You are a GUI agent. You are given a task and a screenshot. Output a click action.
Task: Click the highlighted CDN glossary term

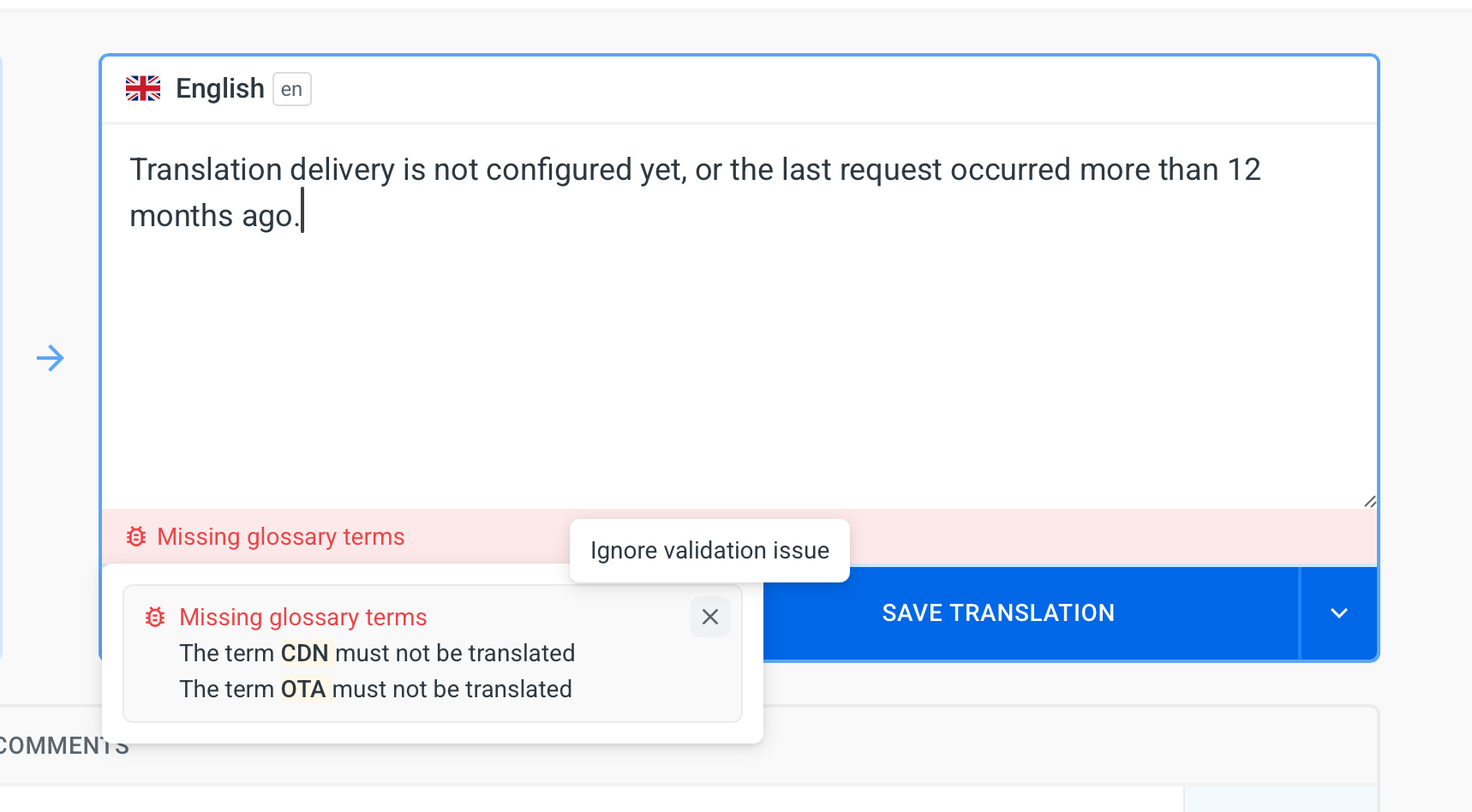(x=305, y=653)
